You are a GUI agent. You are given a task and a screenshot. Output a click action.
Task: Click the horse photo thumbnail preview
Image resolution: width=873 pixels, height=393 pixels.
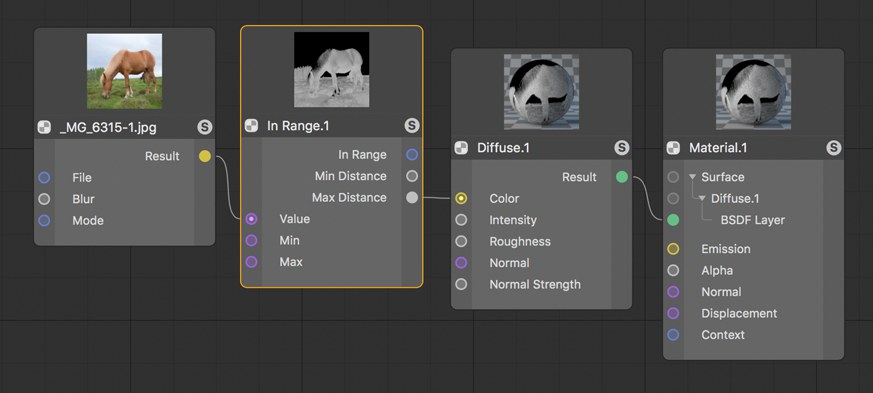pyautogui.click(x=125, y=71)
